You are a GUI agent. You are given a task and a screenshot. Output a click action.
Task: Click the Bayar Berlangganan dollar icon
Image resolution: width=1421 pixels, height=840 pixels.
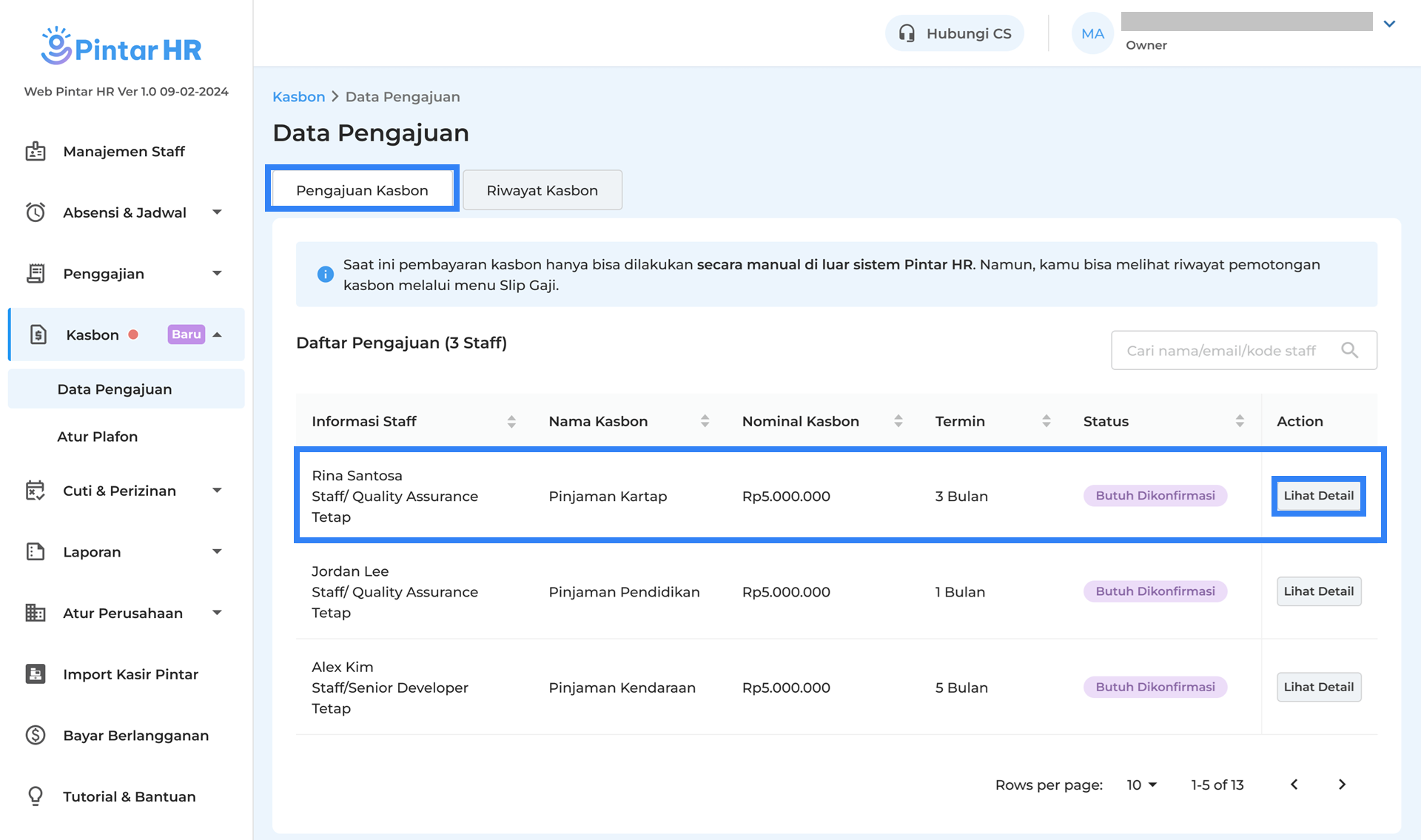tap(36, 735)
